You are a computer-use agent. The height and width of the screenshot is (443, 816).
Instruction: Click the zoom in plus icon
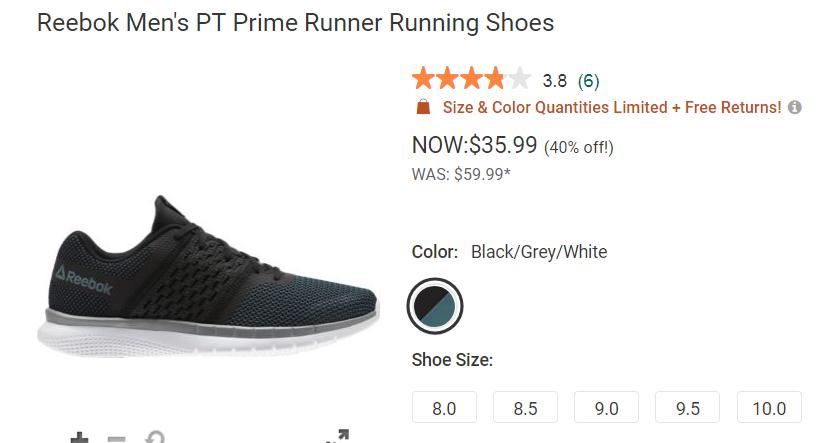point(78,438)
